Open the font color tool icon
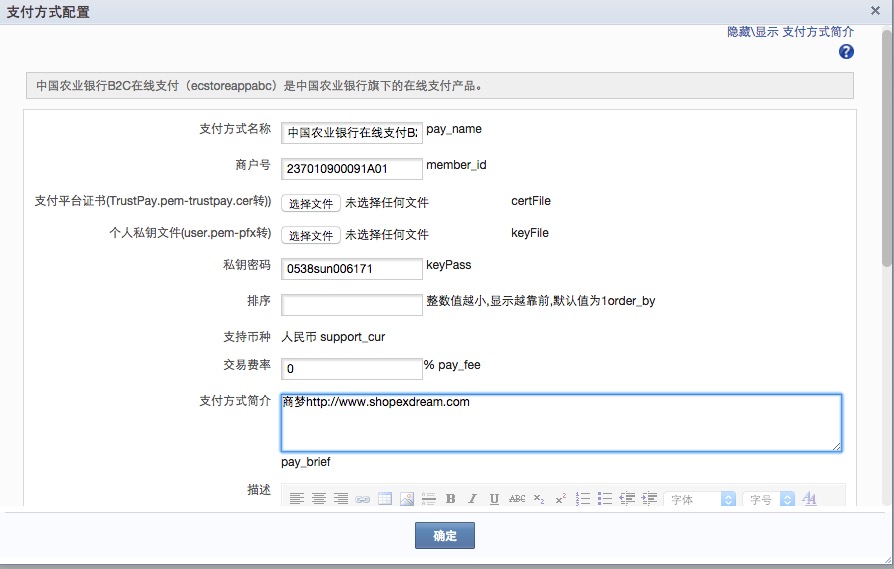Image resolution: width=894 pixels, height=569 pixels. pos(809,499)
